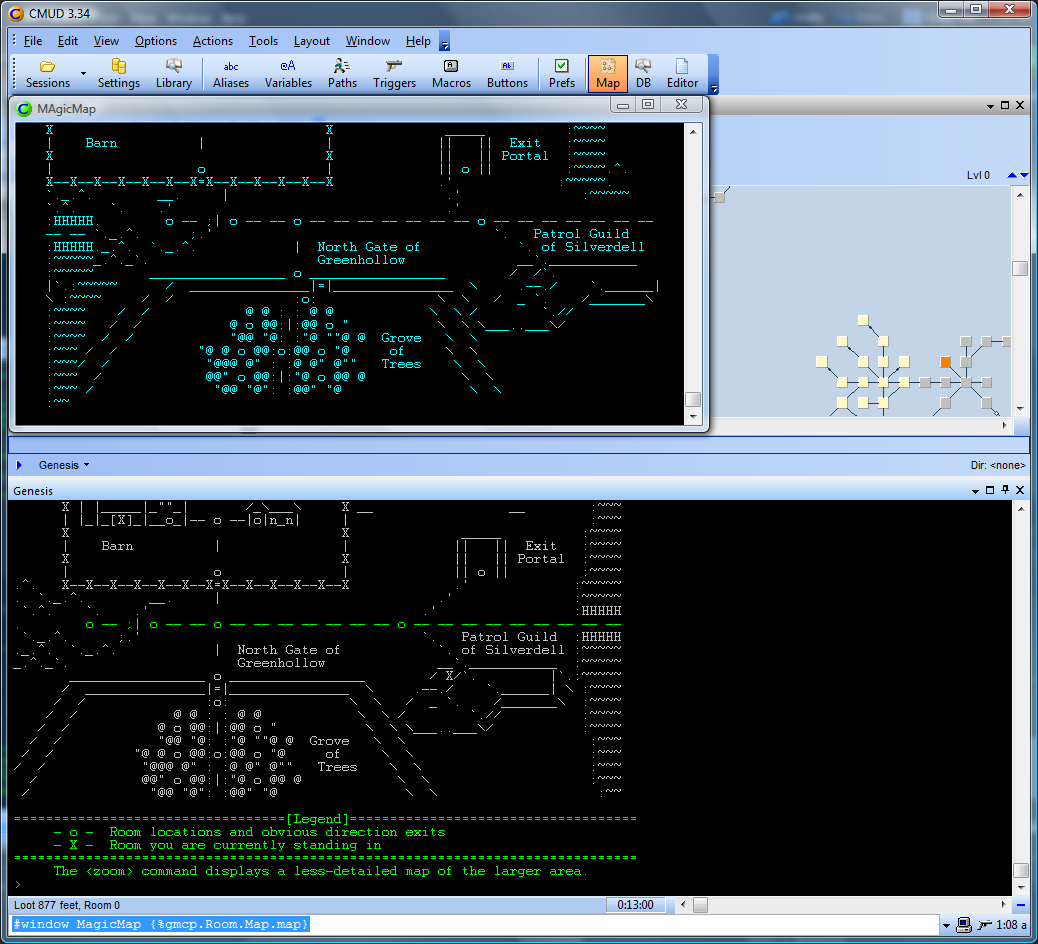Click MAgicMap scroll down arrow
Viewport: 1038px width, 944px height.
pos(692,416)
